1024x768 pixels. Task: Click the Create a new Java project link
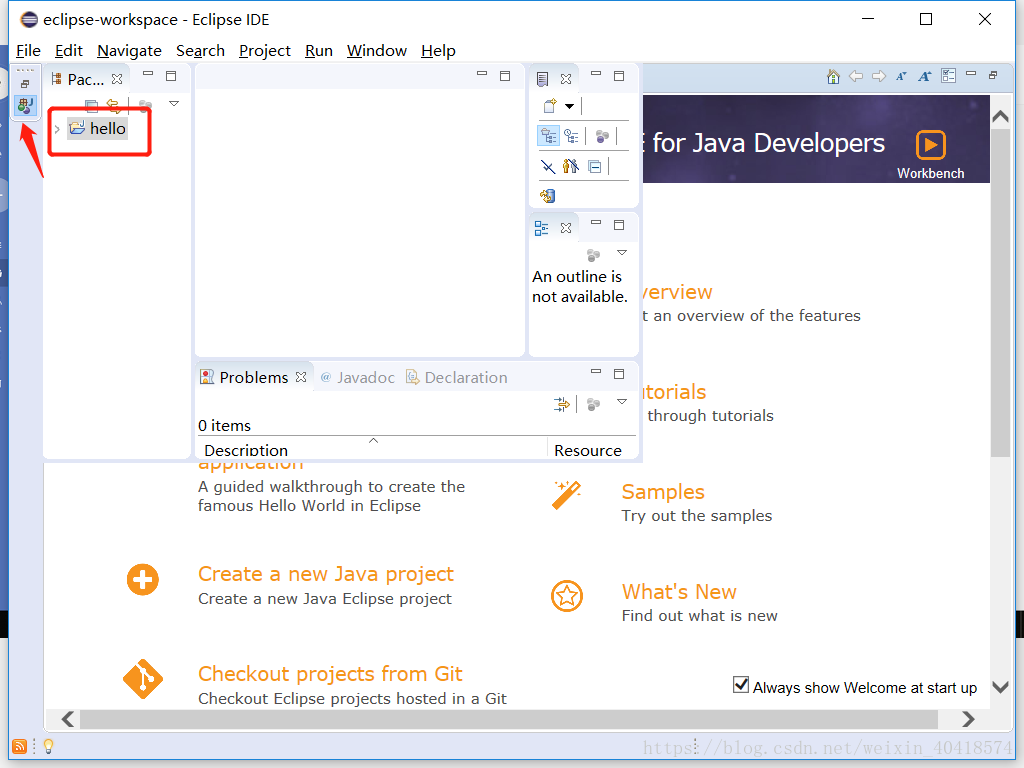pos(326,574)
